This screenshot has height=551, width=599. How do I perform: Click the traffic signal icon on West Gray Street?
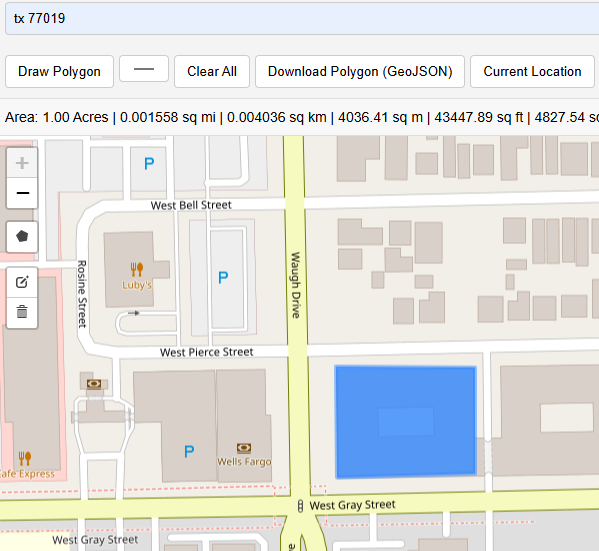pos(300,506)
